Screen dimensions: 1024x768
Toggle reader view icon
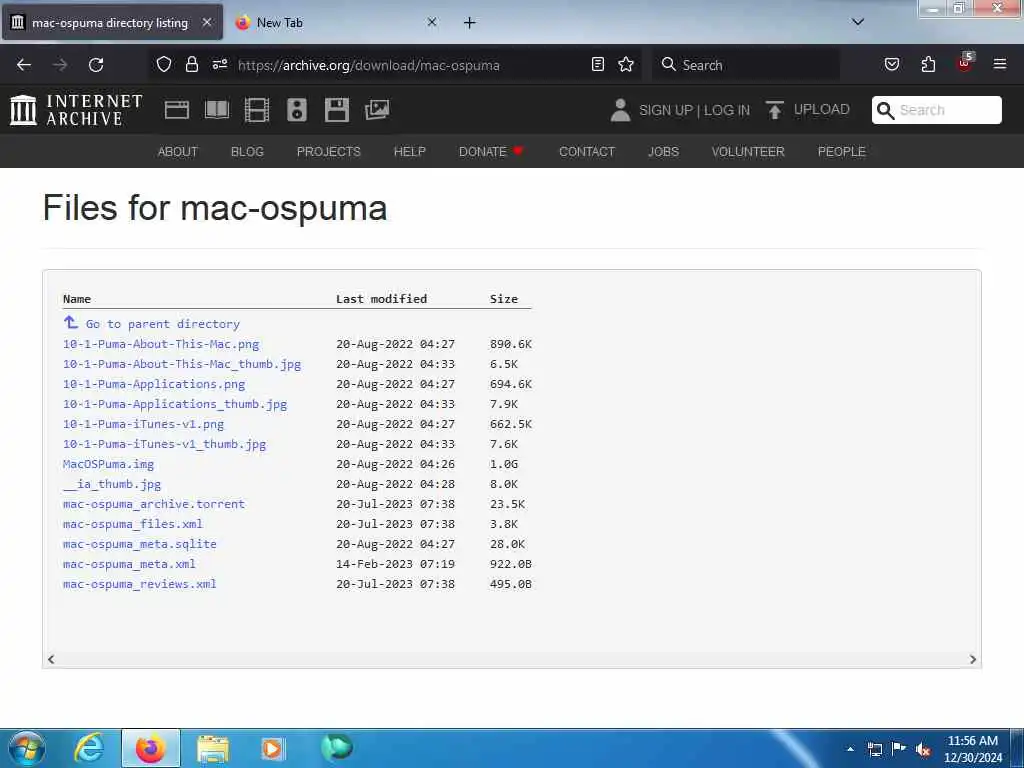pos(598,64)
